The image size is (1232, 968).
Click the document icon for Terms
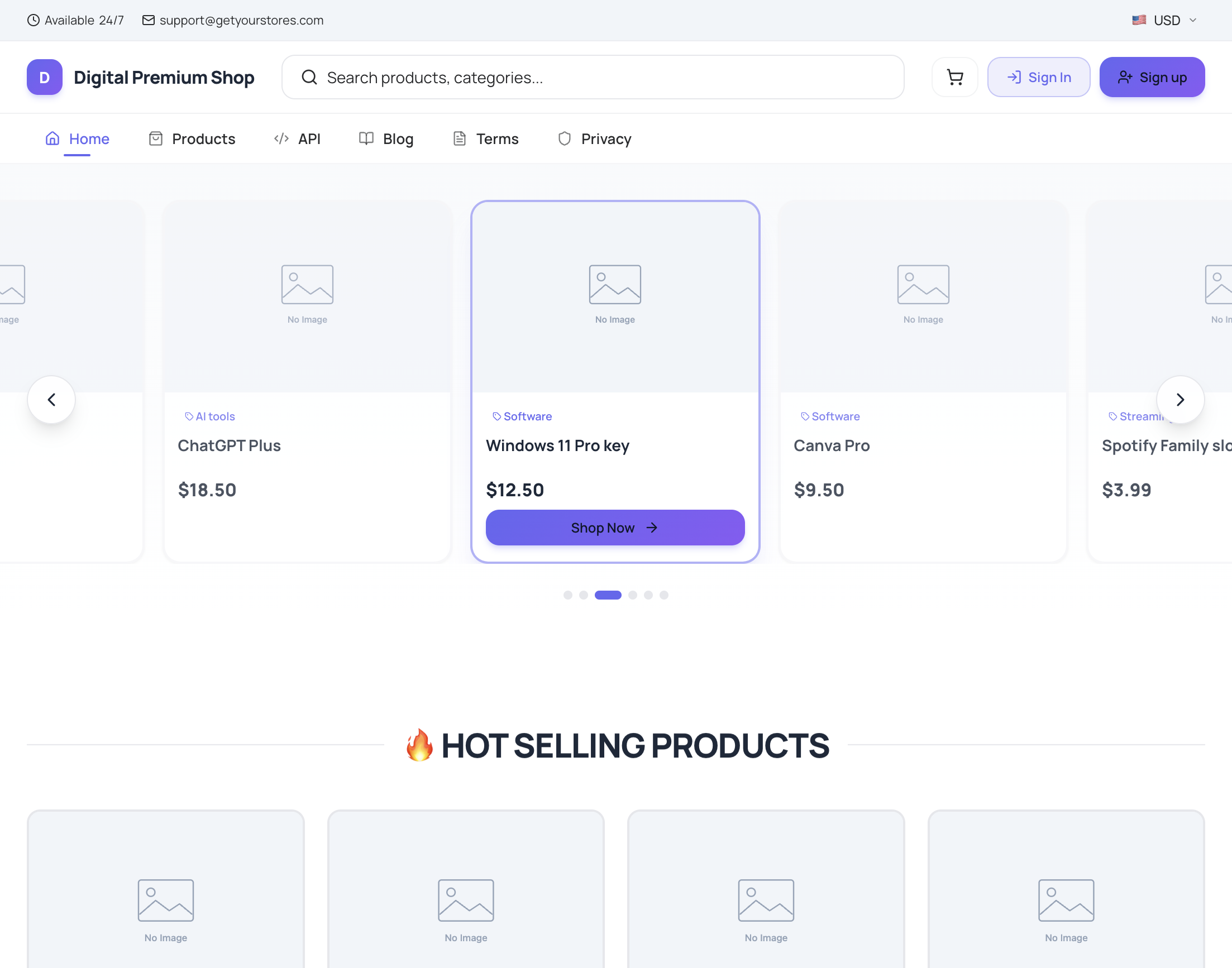(x=459, y=138)
